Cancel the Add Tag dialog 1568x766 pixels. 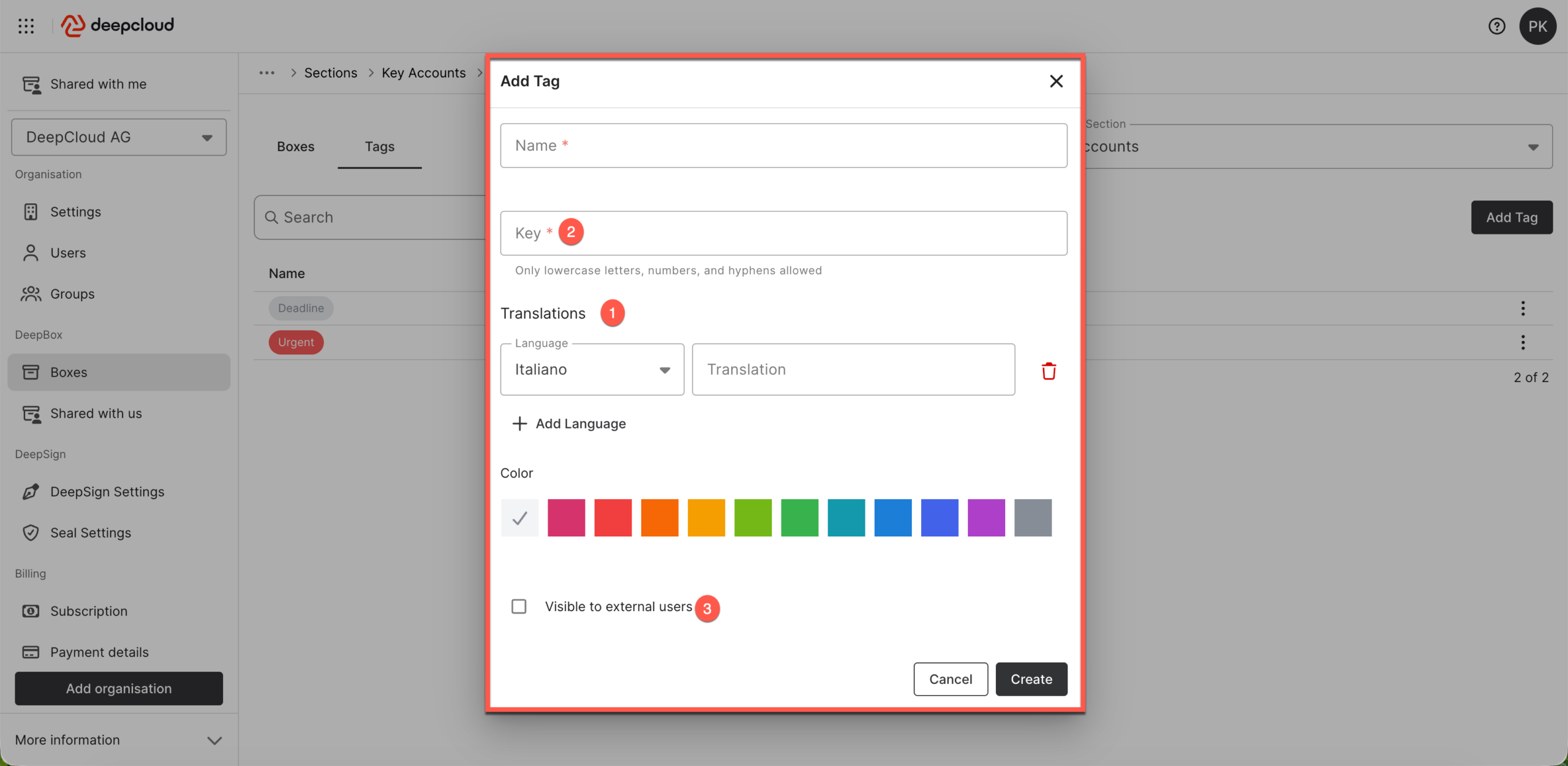950,679
